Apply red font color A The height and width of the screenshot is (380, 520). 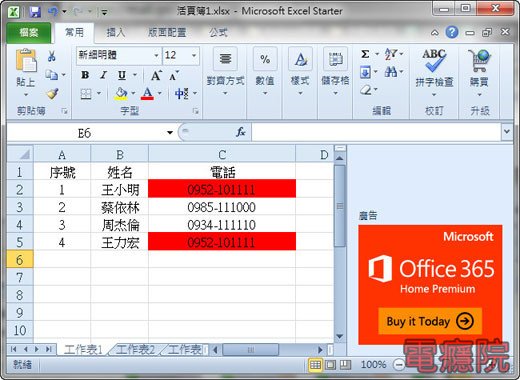(x=147, y=94)
